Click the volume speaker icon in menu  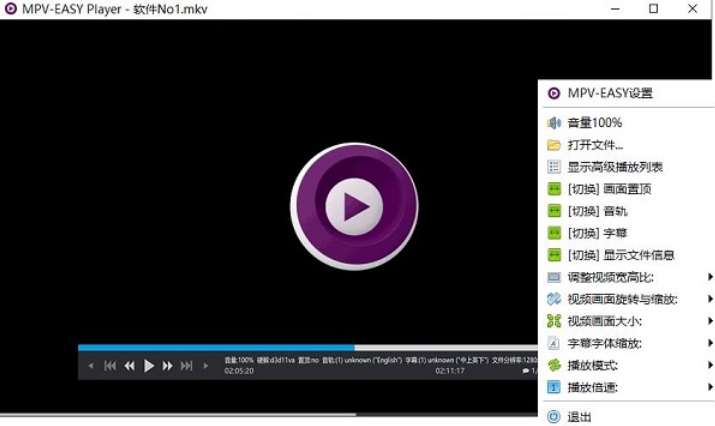click(x=554, y=123)
